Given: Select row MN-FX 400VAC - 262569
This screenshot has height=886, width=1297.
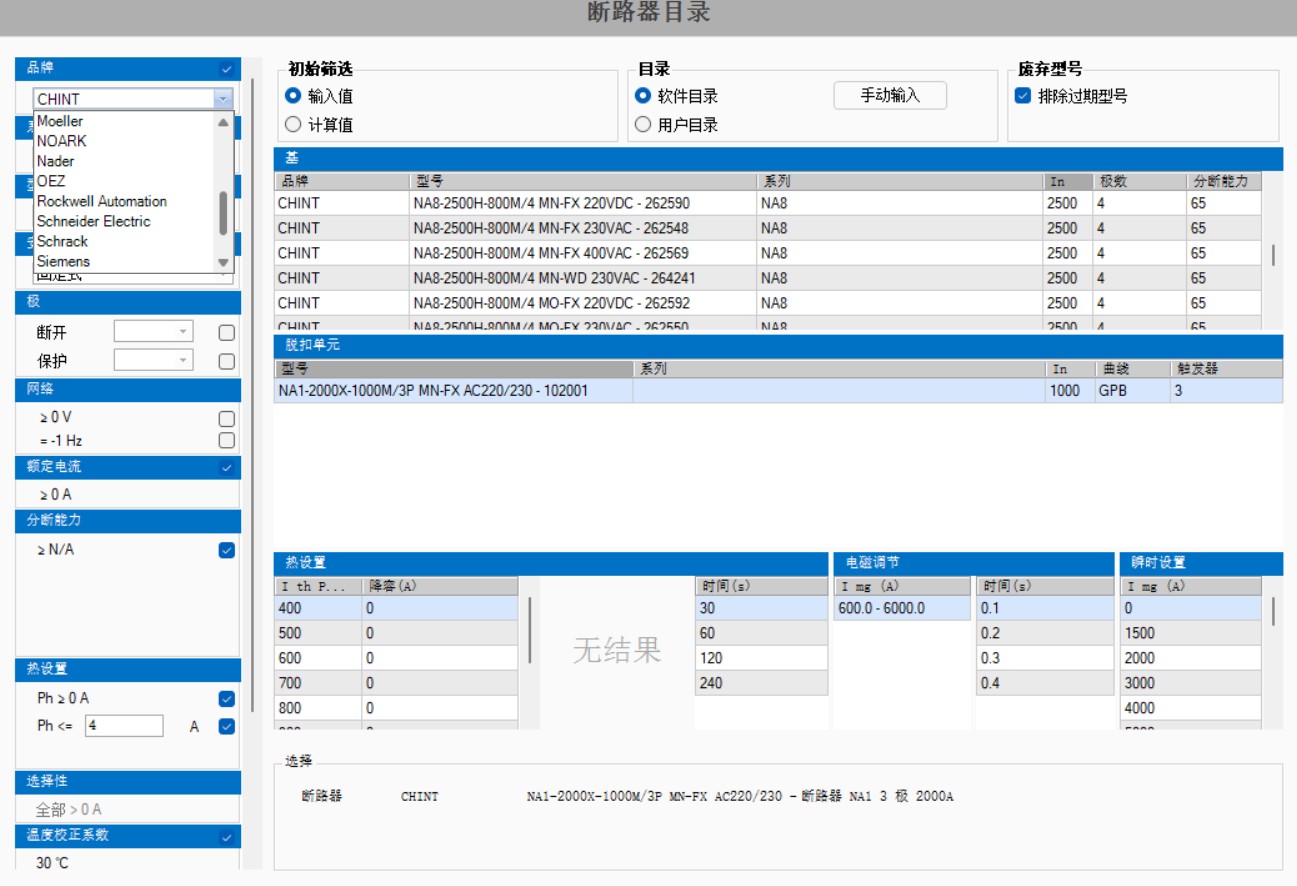Looking at the screenshot, I should (x=768, y=253).
